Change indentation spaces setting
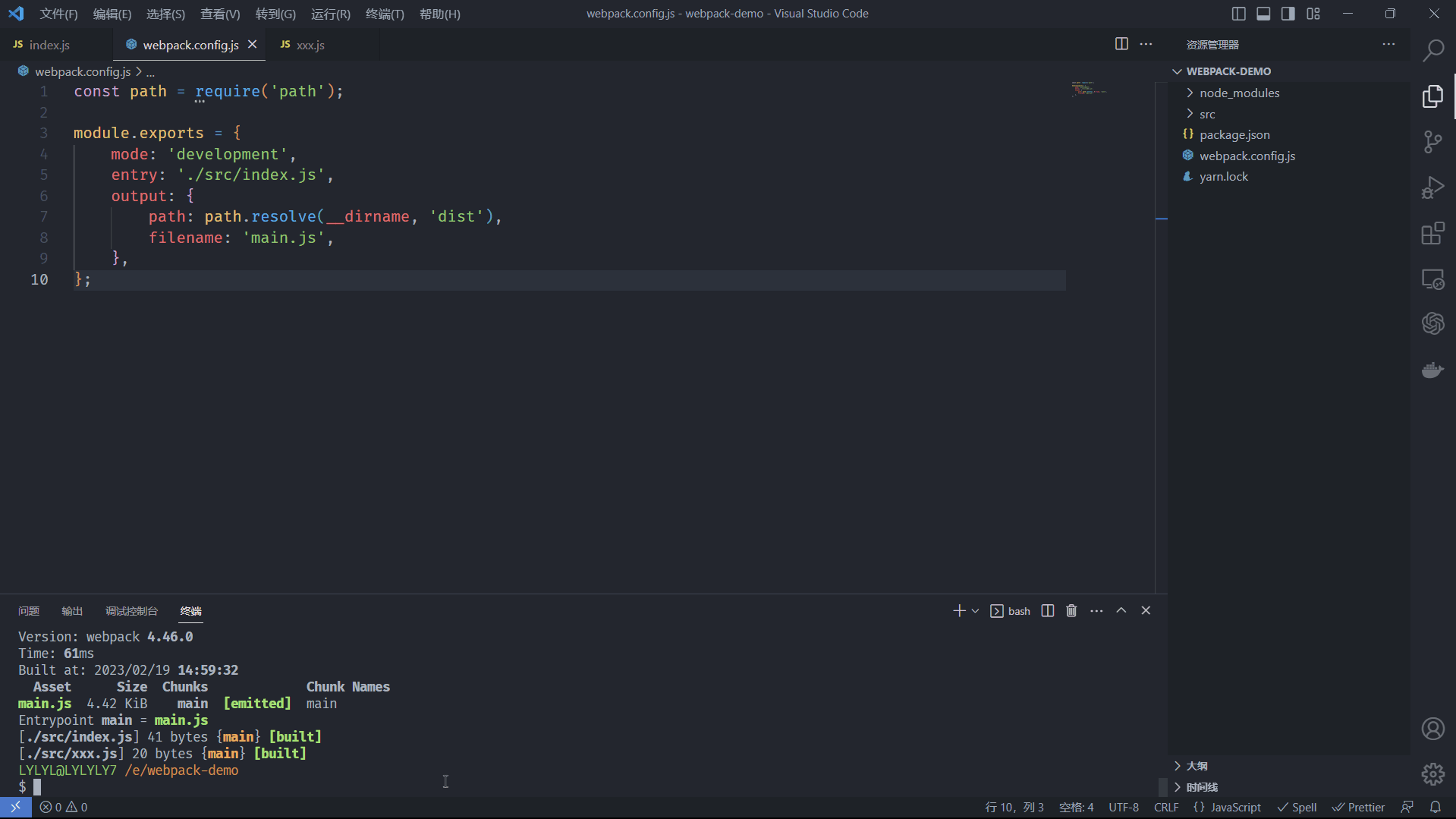This screenshot has width=1456, height=819. tap(1076, 807)
